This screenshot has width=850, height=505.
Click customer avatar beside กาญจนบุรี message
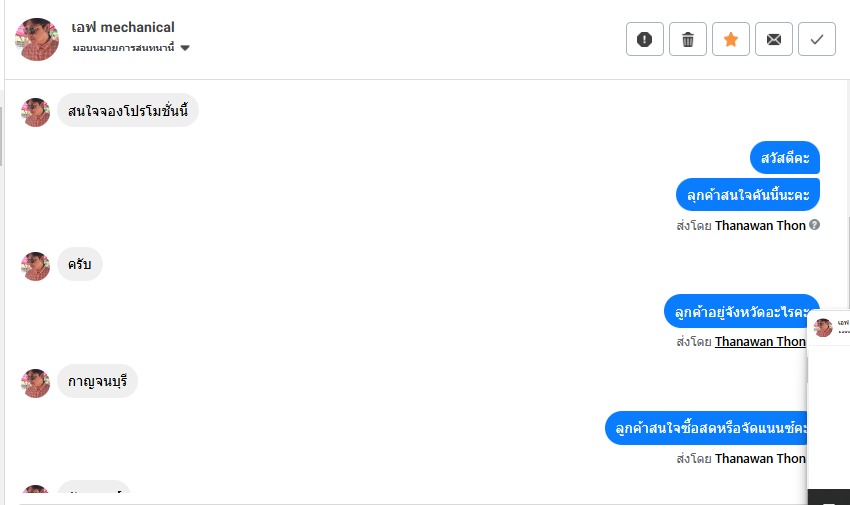36,383
